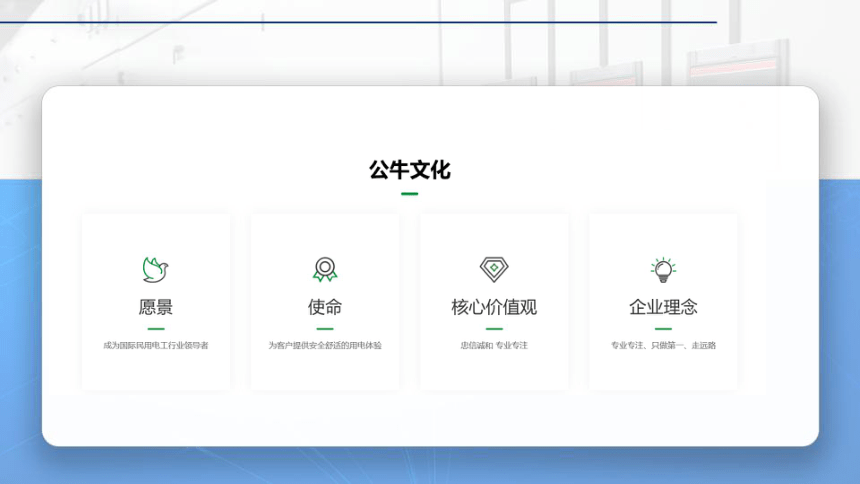Image resolution: width=860 pixels, height=484 pixels.
Task: Click the text 忠信诚和 专业专注
Action: click(494, 345)
